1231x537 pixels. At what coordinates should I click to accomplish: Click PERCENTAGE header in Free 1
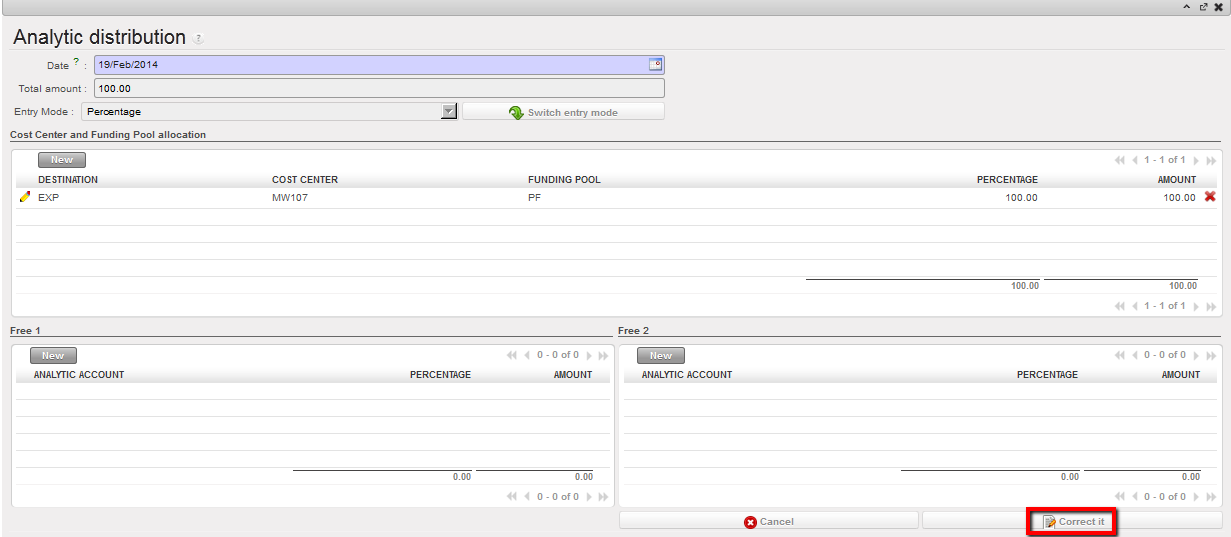point(440,375)
